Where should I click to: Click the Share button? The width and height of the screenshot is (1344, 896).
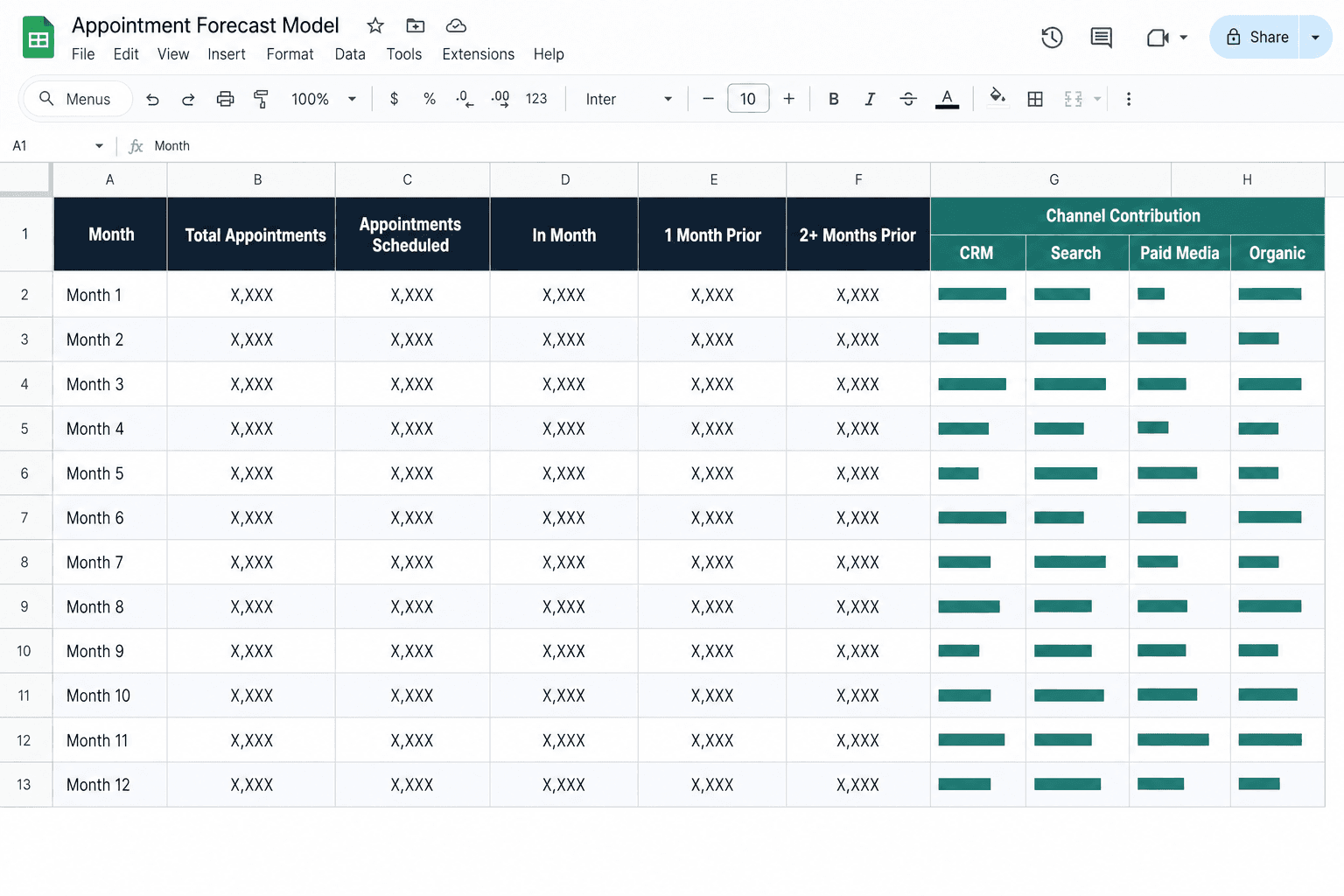(x=1256, y=37)
